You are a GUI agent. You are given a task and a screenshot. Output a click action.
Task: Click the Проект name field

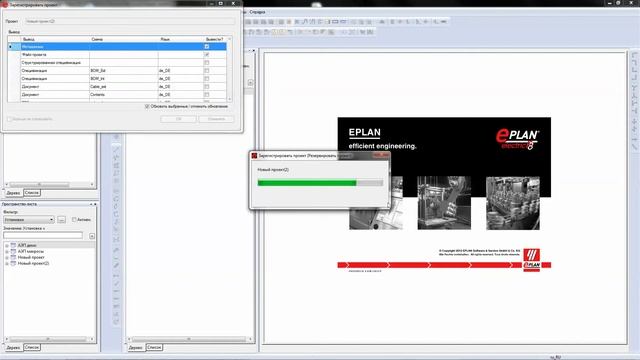click(x=130, y=21)
